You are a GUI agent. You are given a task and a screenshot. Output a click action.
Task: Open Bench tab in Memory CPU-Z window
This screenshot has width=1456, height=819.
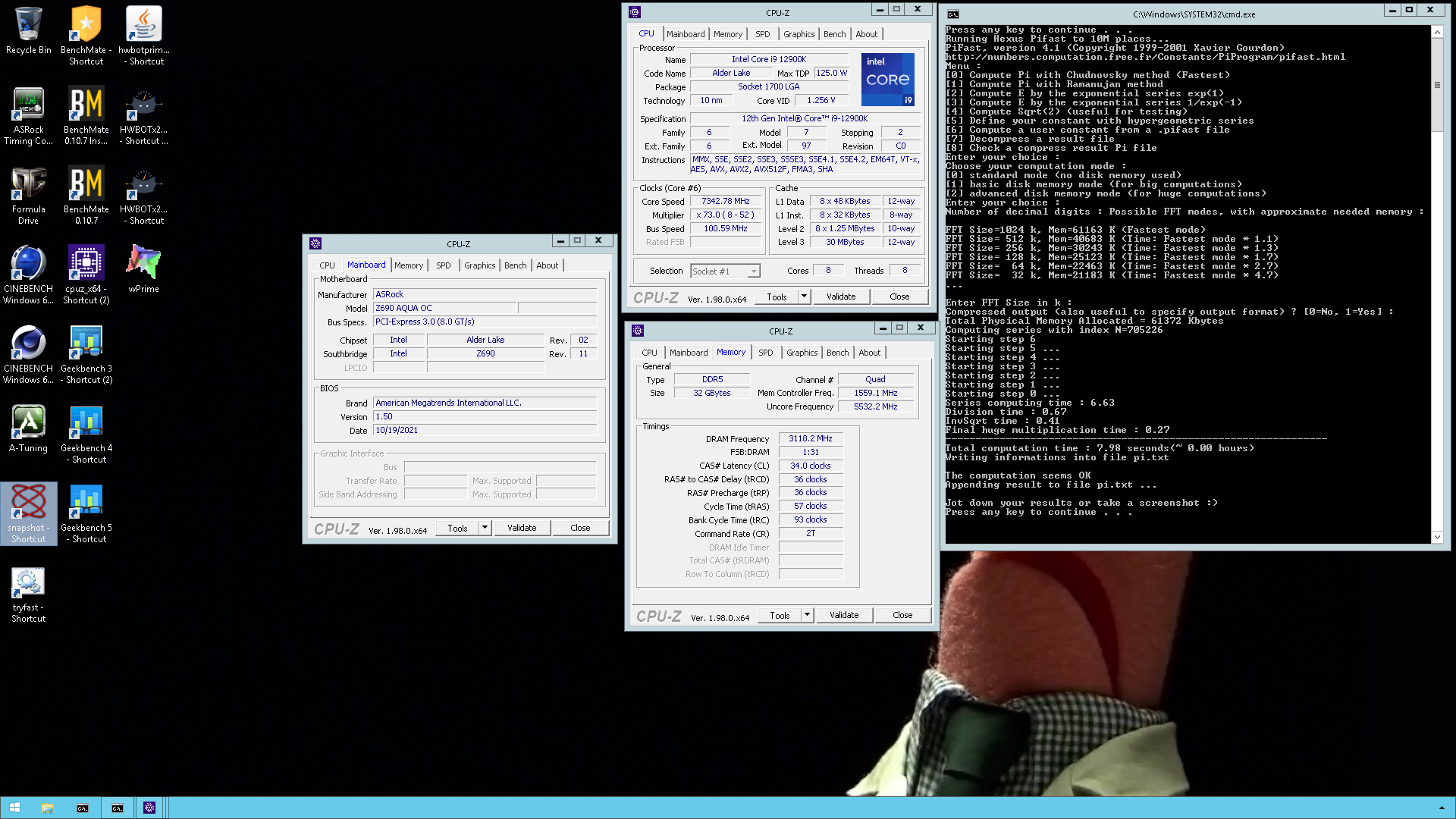[x=838, y=353]
